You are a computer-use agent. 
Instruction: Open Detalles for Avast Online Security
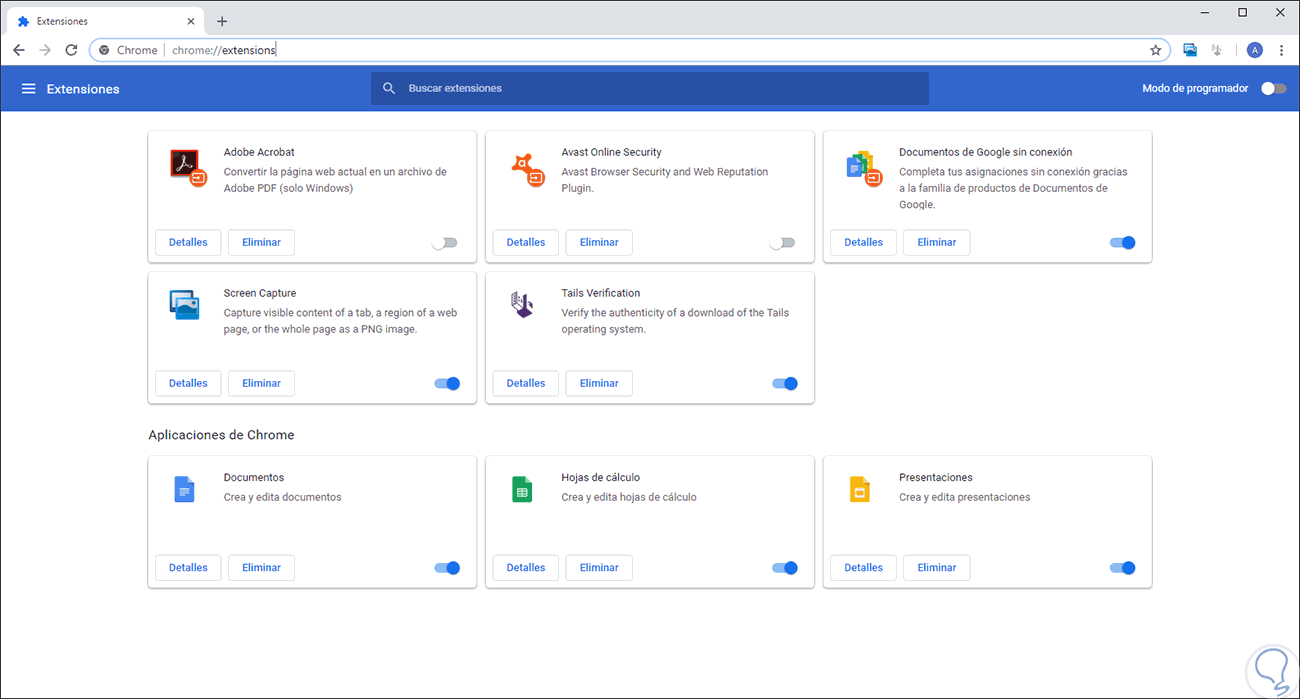point(526,242)
